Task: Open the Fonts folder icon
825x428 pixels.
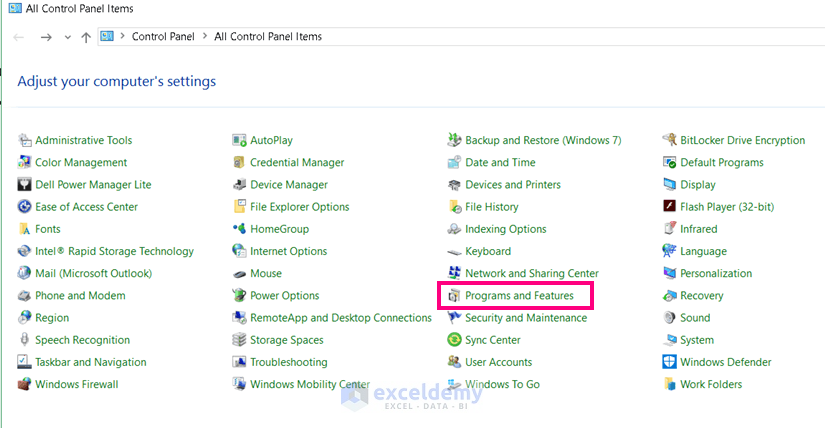Action: point(24,228)
